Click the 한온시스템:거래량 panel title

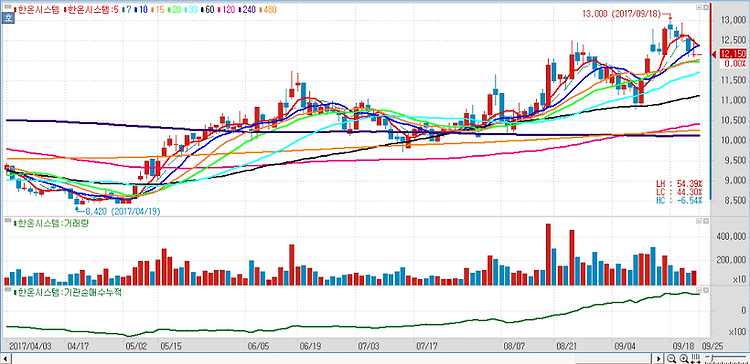(x=52, y=223)
